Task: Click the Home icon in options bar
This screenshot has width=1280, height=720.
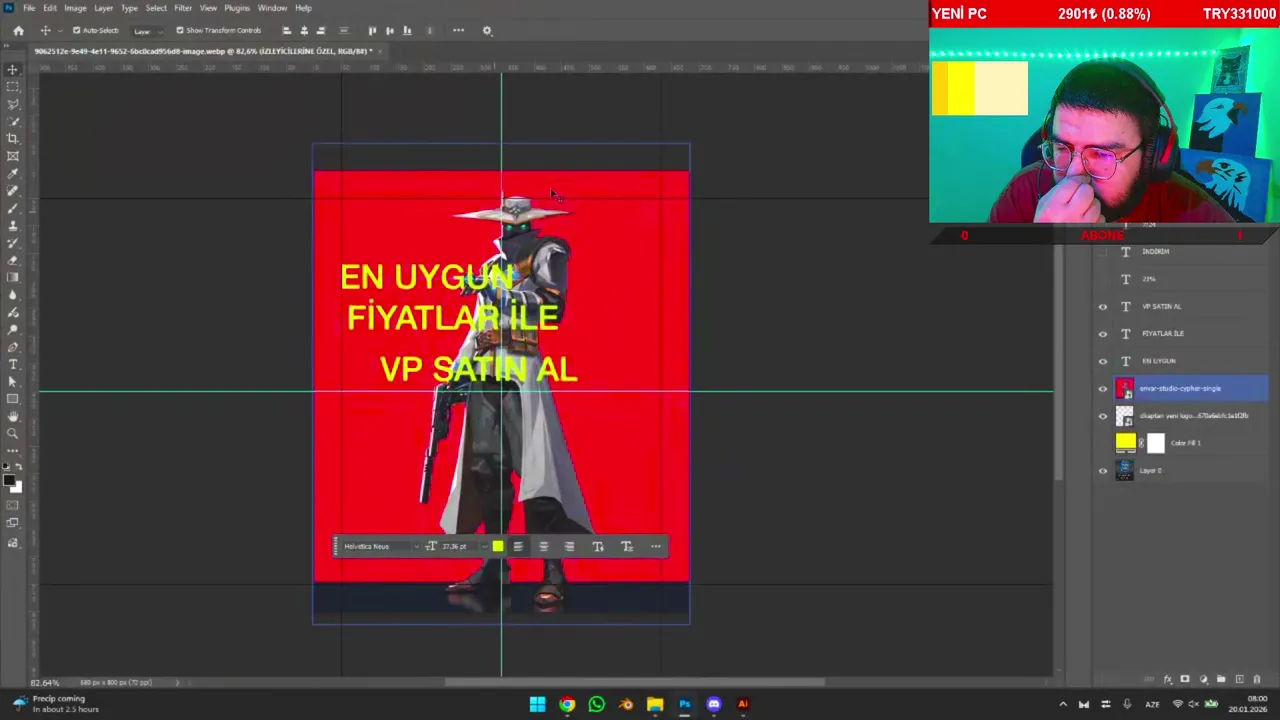Action: (x=18, y=30)
